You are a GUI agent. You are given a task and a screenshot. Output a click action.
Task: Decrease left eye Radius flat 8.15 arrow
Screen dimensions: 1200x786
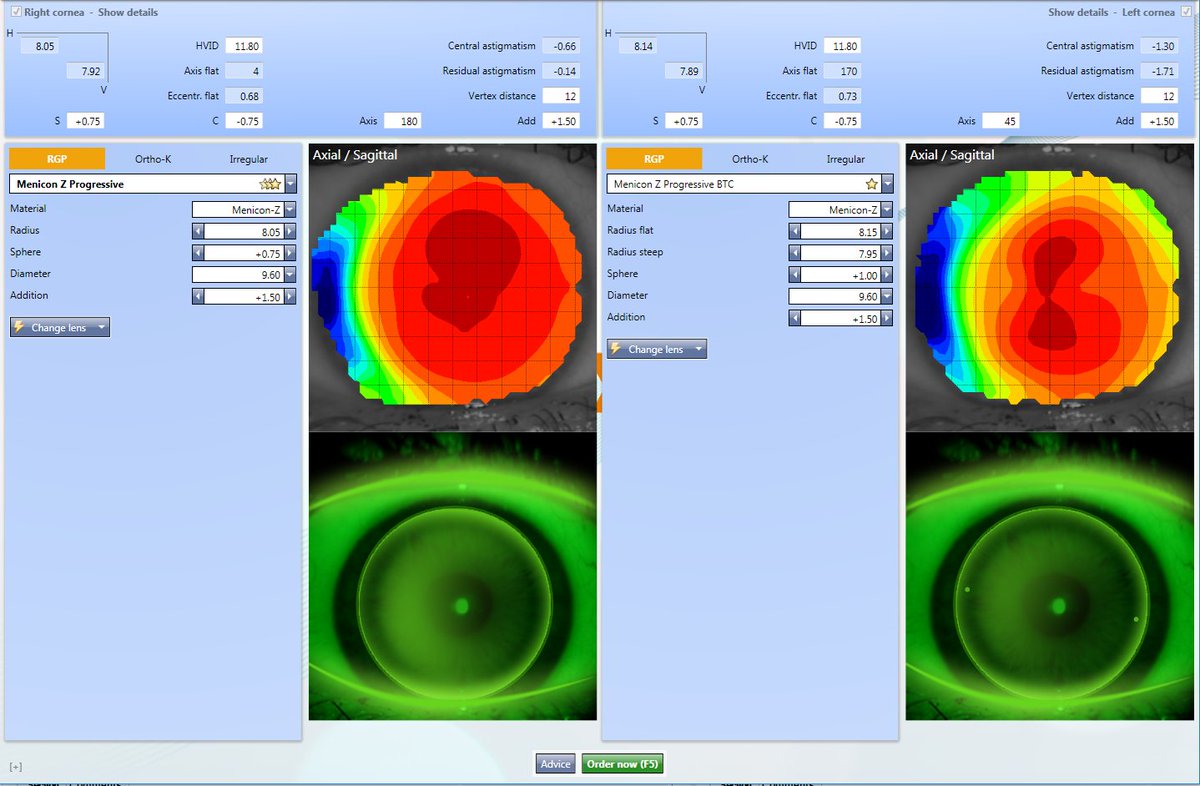click(794, 231)
